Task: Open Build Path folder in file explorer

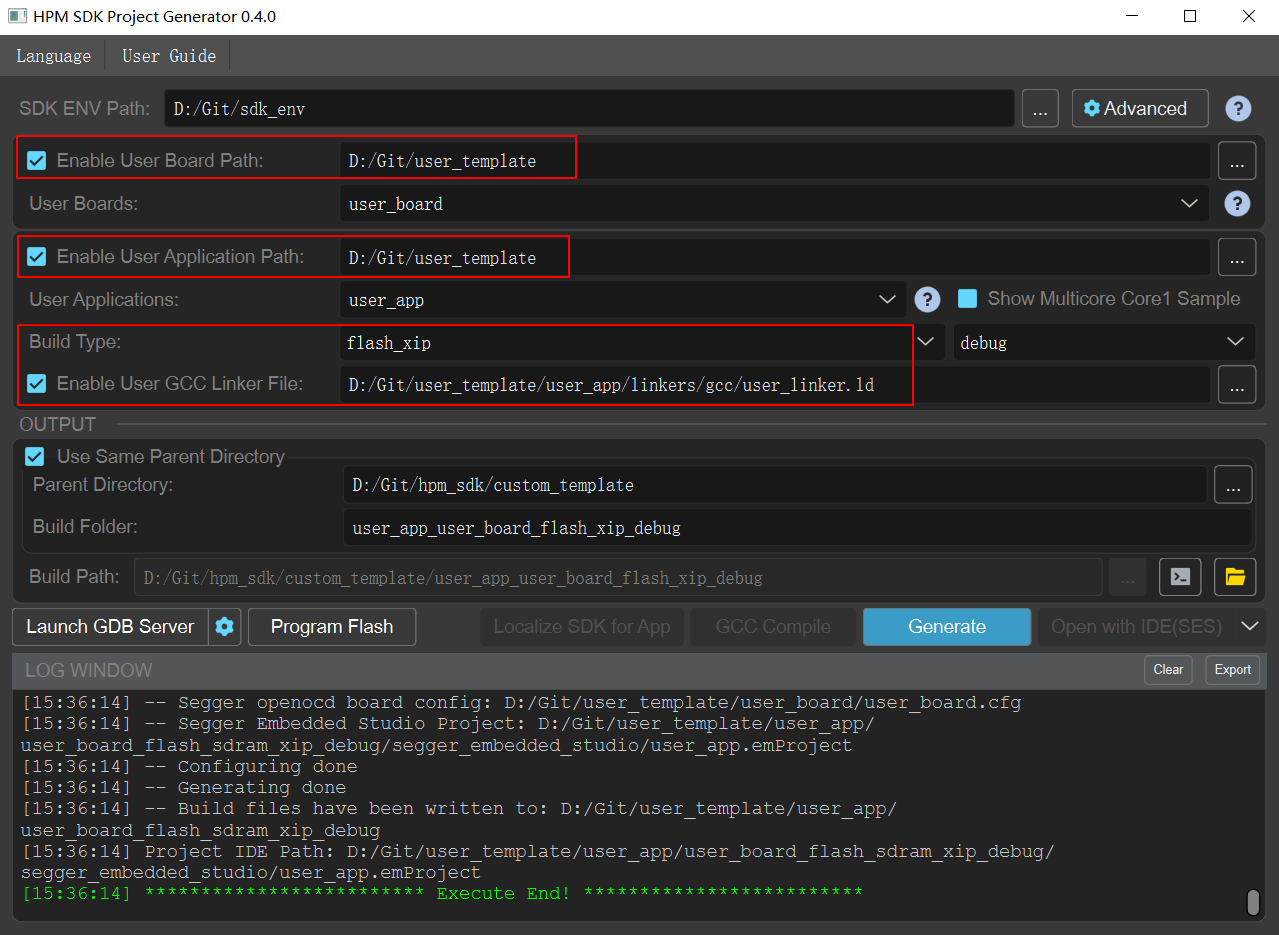Action: [1234, 577]
